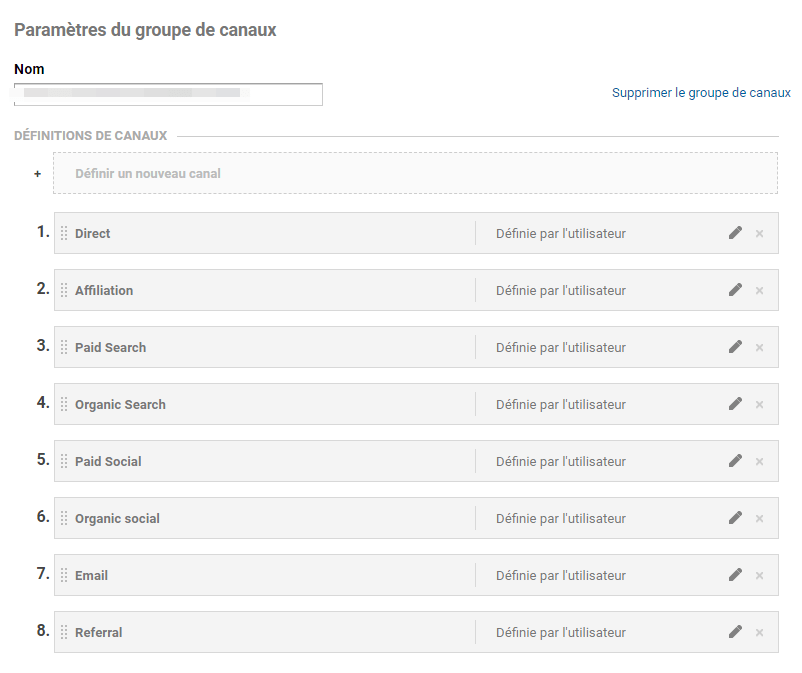The width and height of the screenshot is (802, 673).
Task: Select the Organic social channel name
Action: click(x=117, y=518)
